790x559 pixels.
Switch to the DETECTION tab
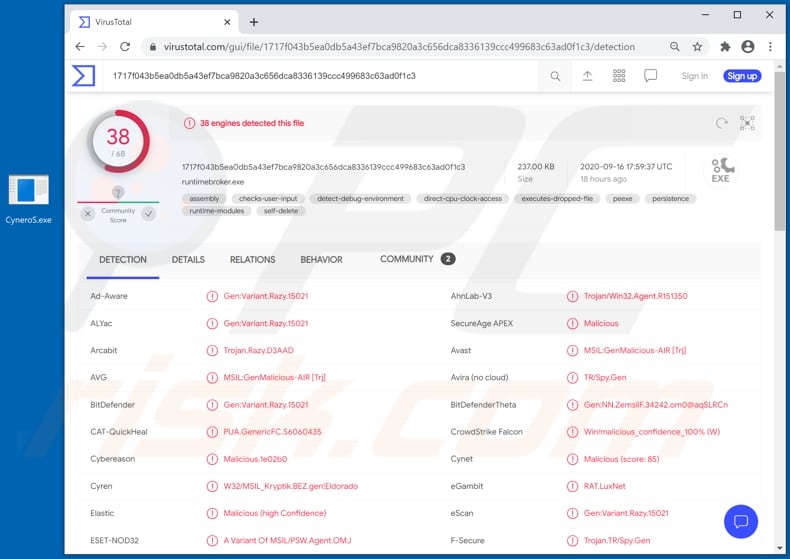(123, 260)
